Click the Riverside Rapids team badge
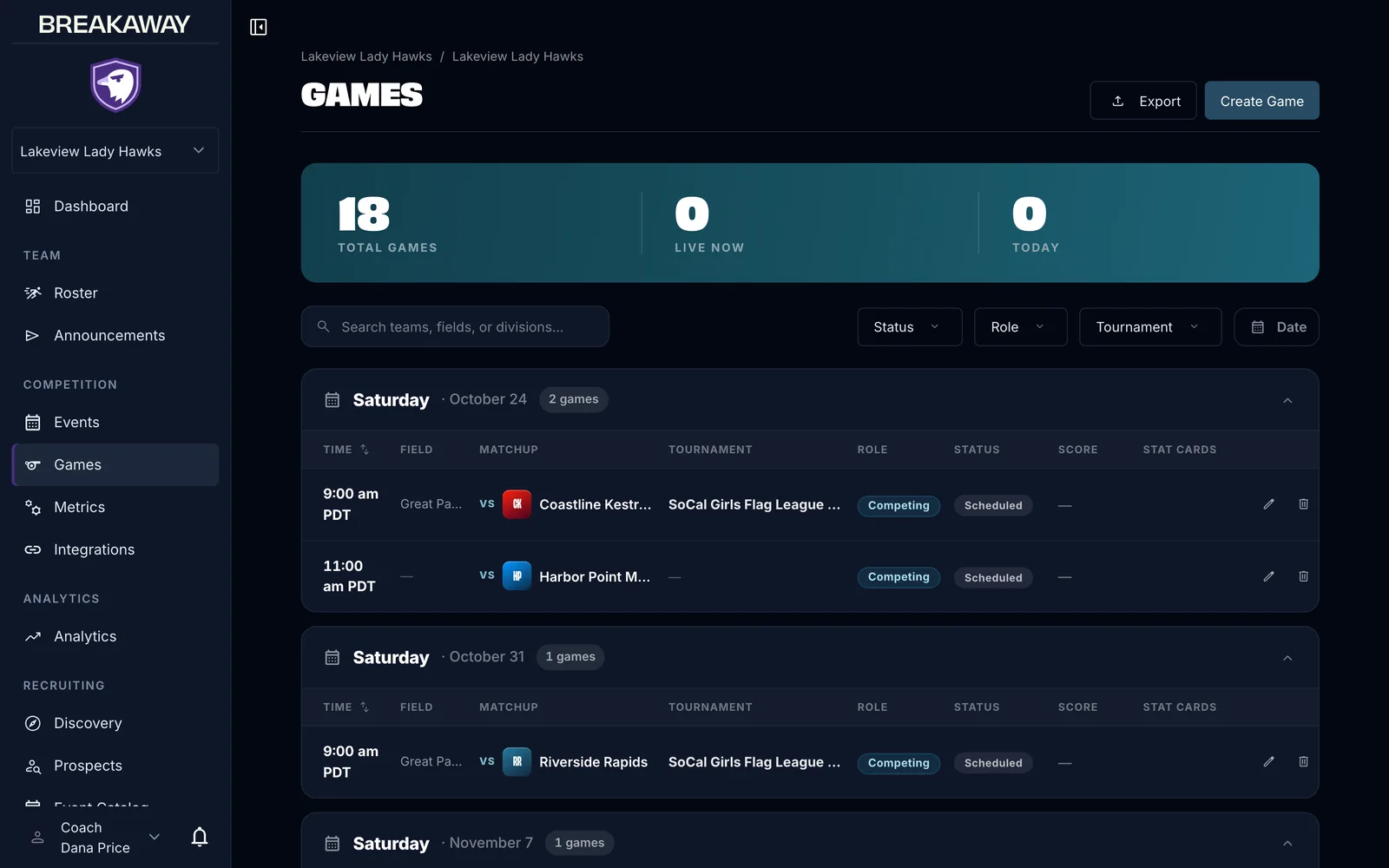 [x=517, y=761]
